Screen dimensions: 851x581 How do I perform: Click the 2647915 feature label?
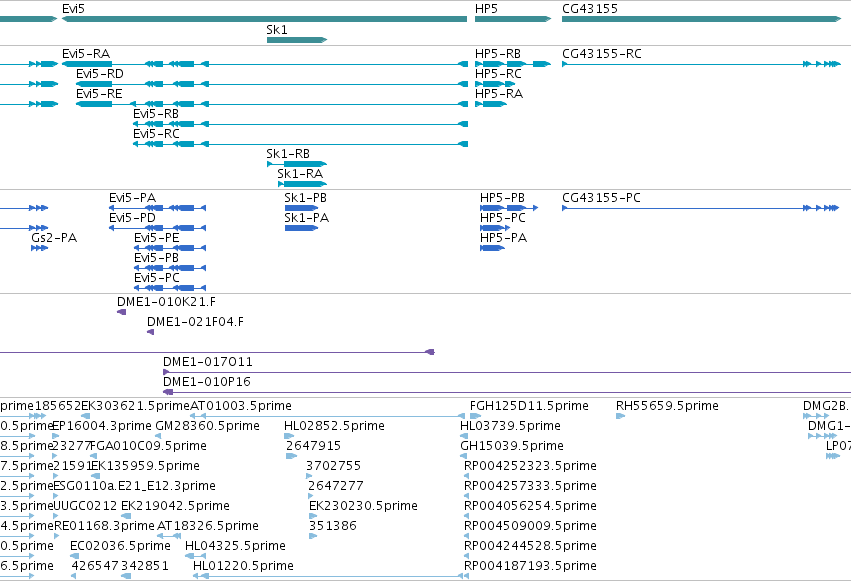tap(314, 446)
